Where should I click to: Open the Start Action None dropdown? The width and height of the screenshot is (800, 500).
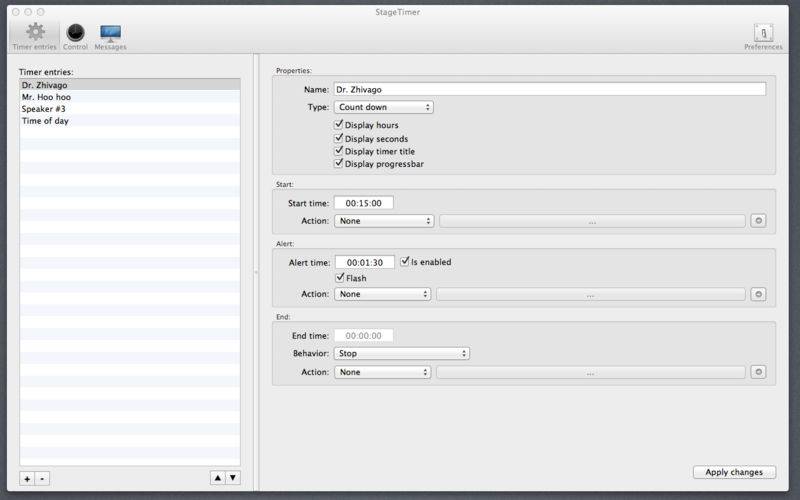[x=384, y=221]
